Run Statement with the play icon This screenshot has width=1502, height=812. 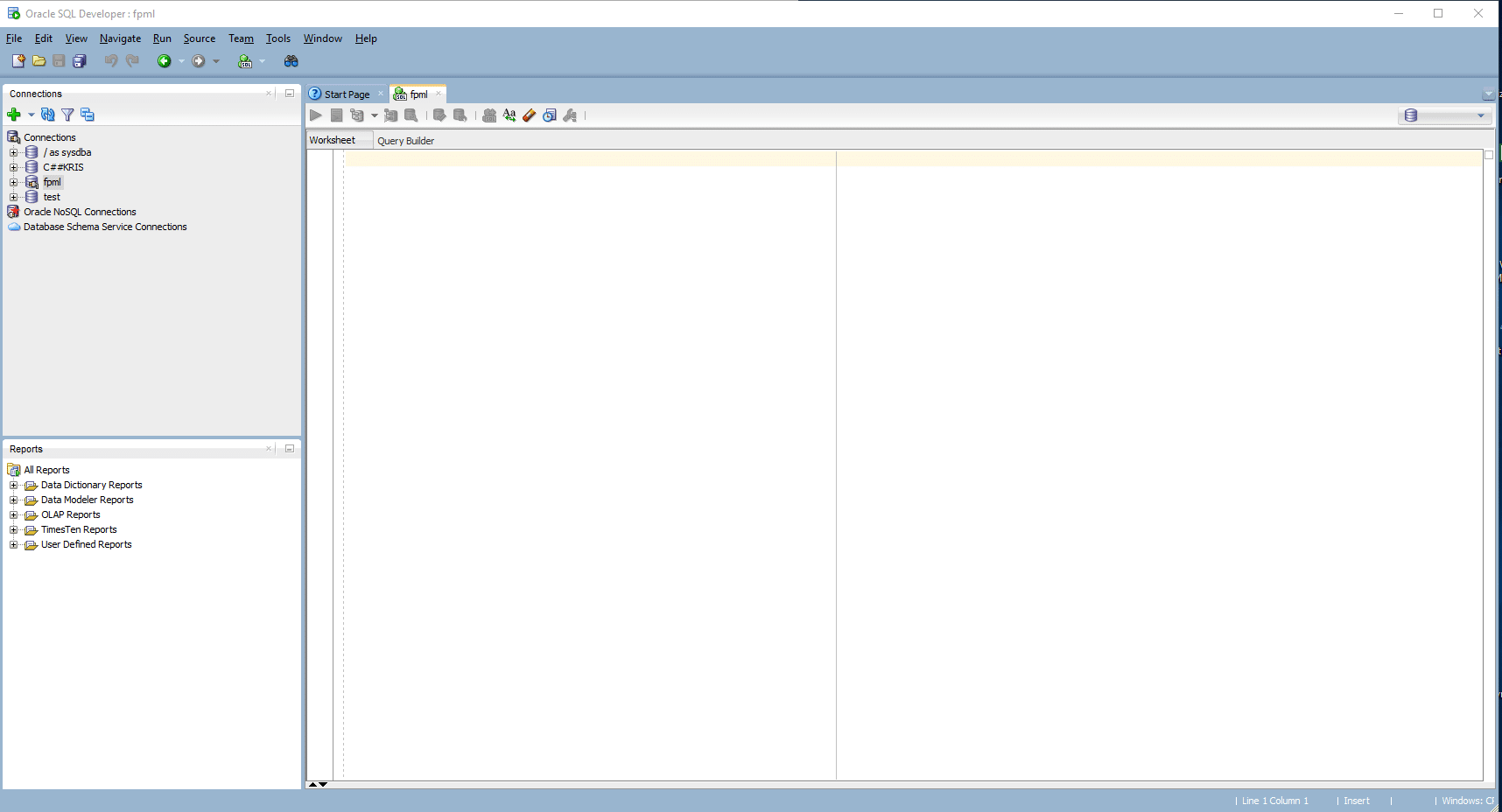[x=316, y=115]
